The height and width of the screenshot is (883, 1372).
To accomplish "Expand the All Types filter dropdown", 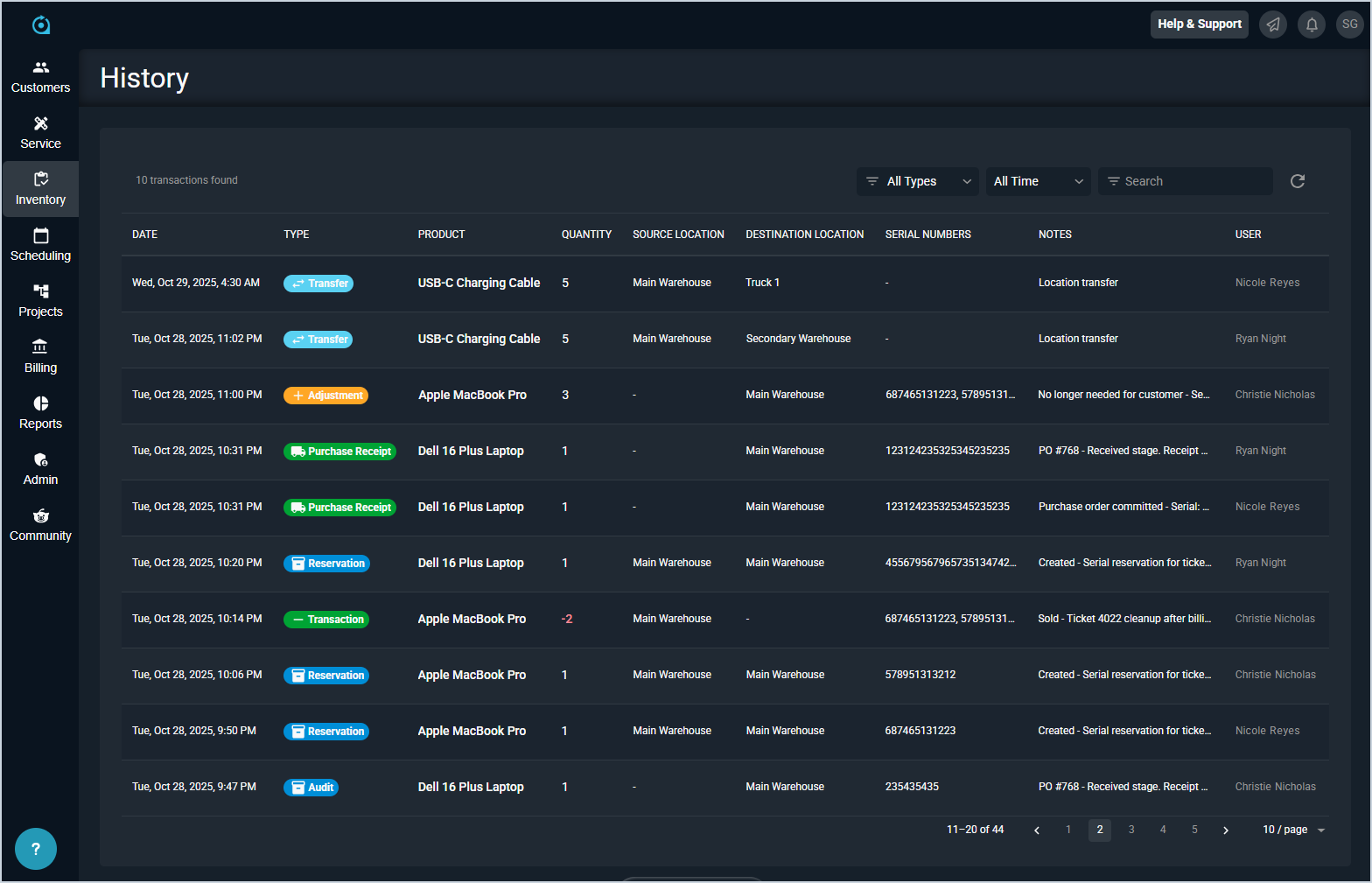I will tap(917, 181).
